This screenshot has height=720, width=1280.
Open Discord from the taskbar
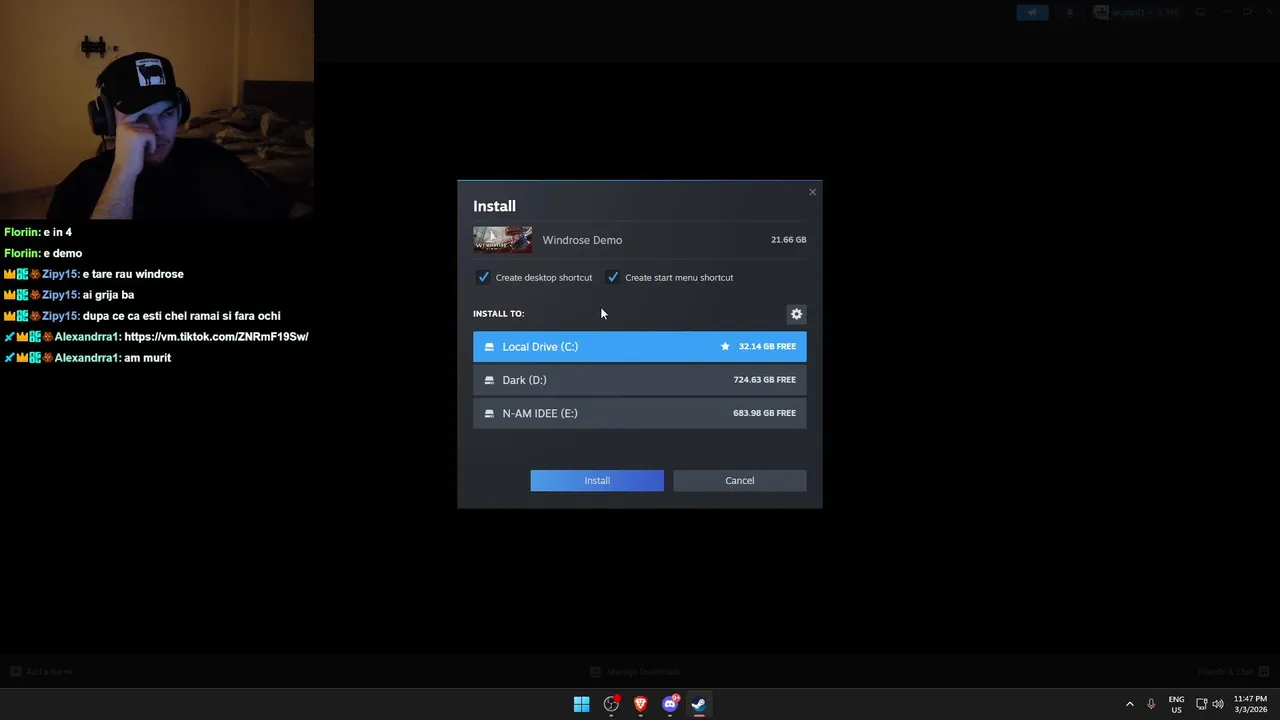670,704
